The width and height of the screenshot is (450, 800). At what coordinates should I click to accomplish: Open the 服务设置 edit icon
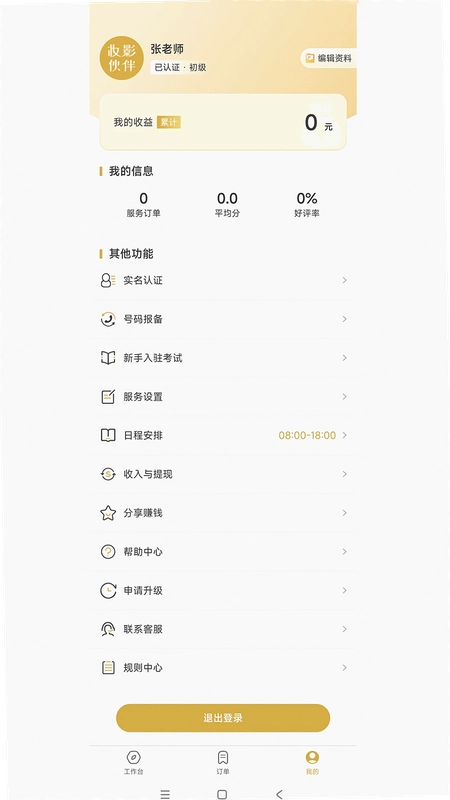pyautogui.click(x=108, y=396)
